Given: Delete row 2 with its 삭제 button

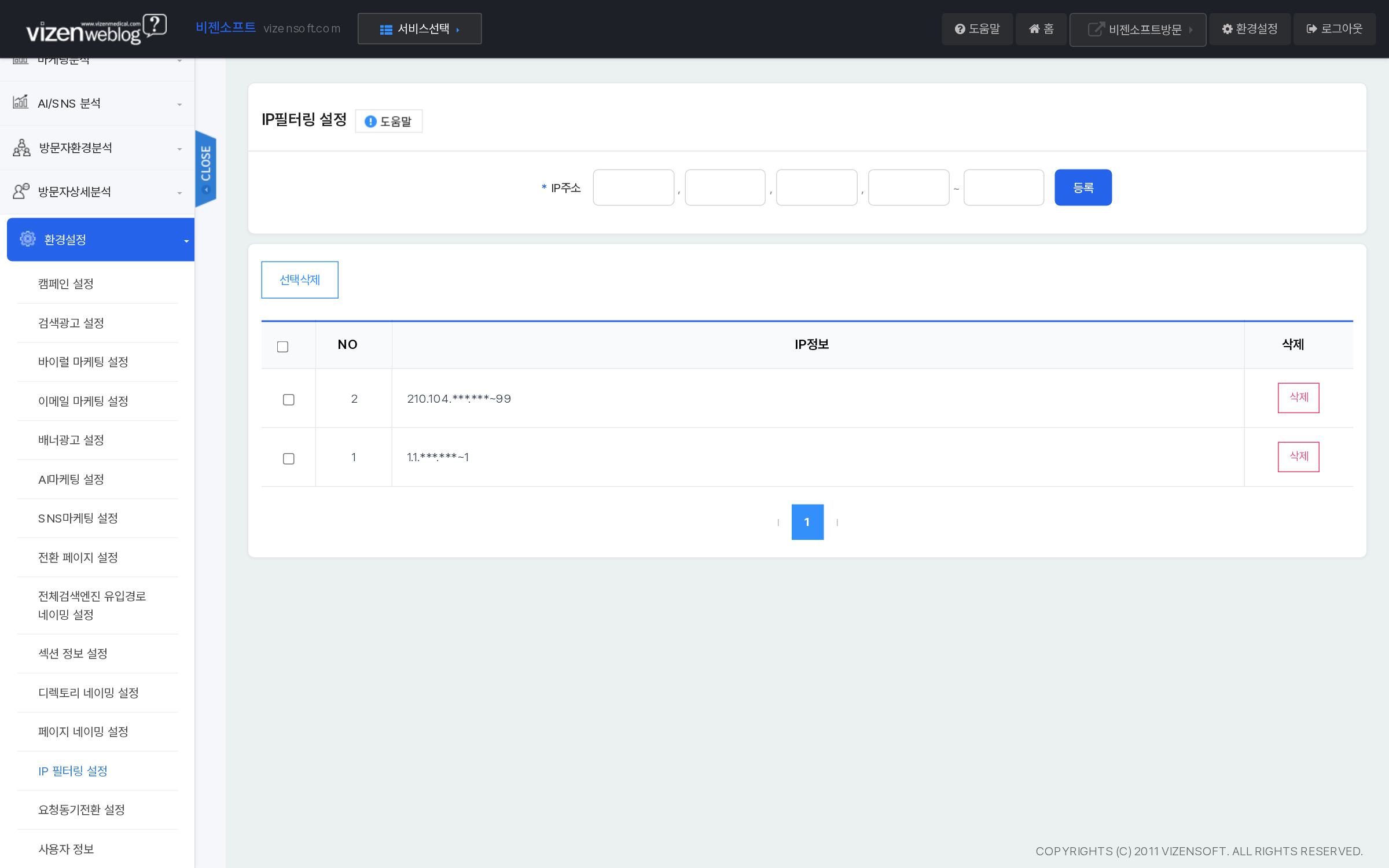Looking at the screenshot, I should (x=1298, y=398).
